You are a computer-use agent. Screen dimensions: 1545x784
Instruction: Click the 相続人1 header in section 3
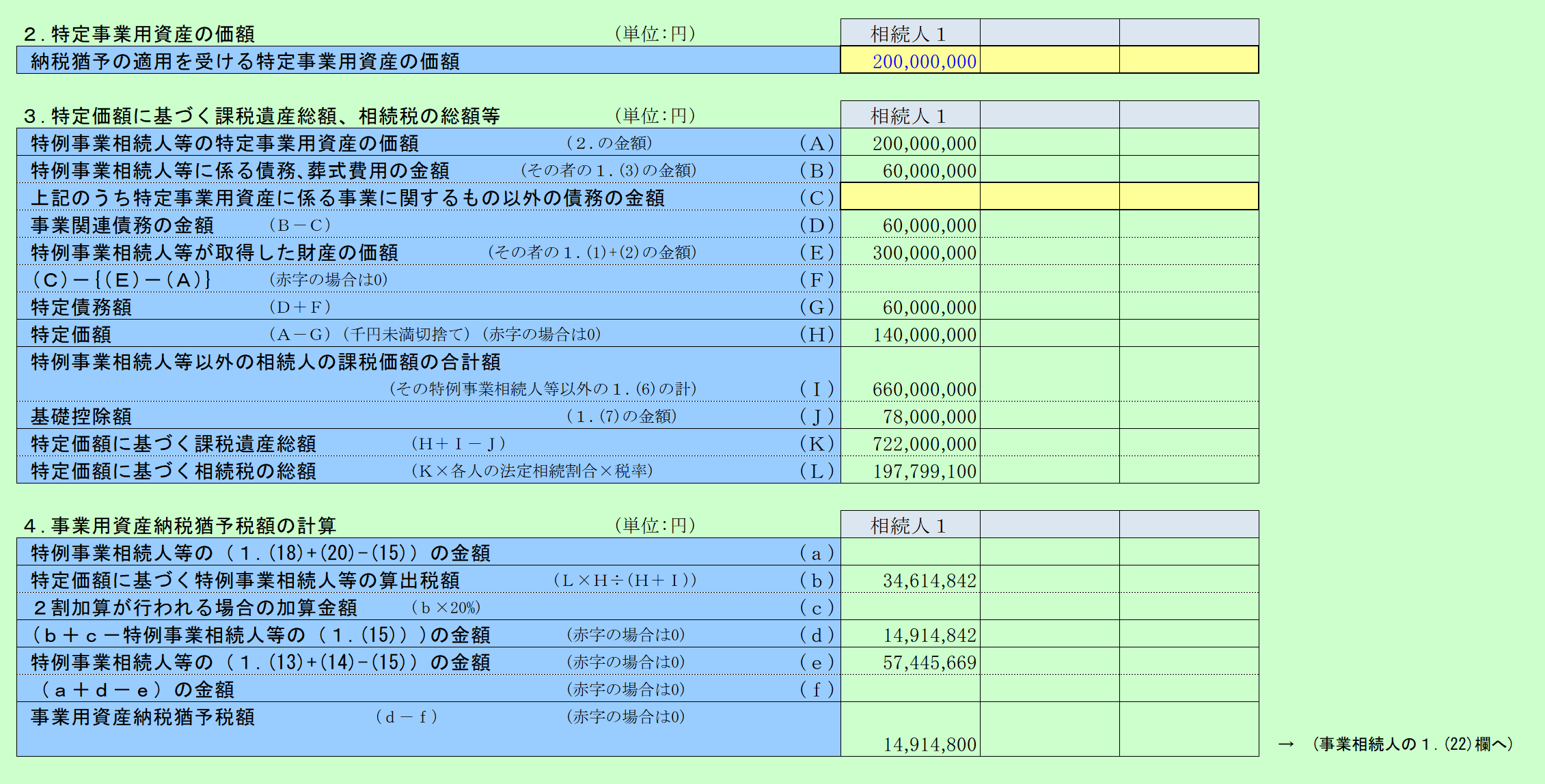point(910,115)
